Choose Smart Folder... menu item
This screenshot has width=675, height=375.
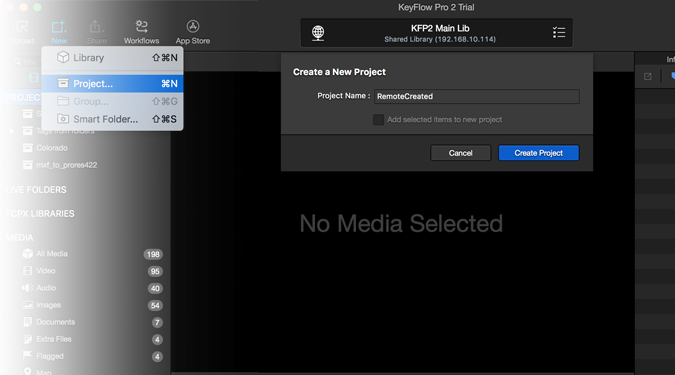[112, 119]
